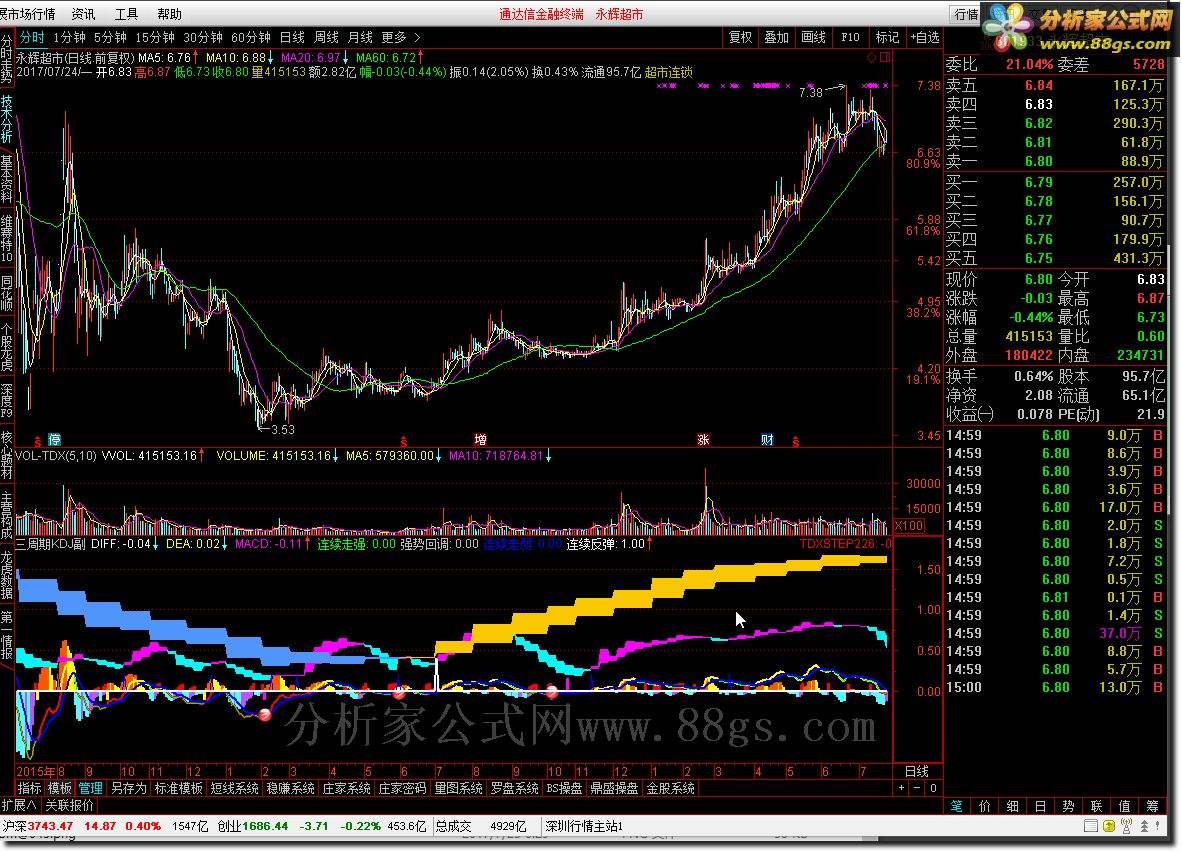This screenshot has height=852, width=1182.
Task: Add stock with the +自选 button
Action: click(x=925, y=37)
